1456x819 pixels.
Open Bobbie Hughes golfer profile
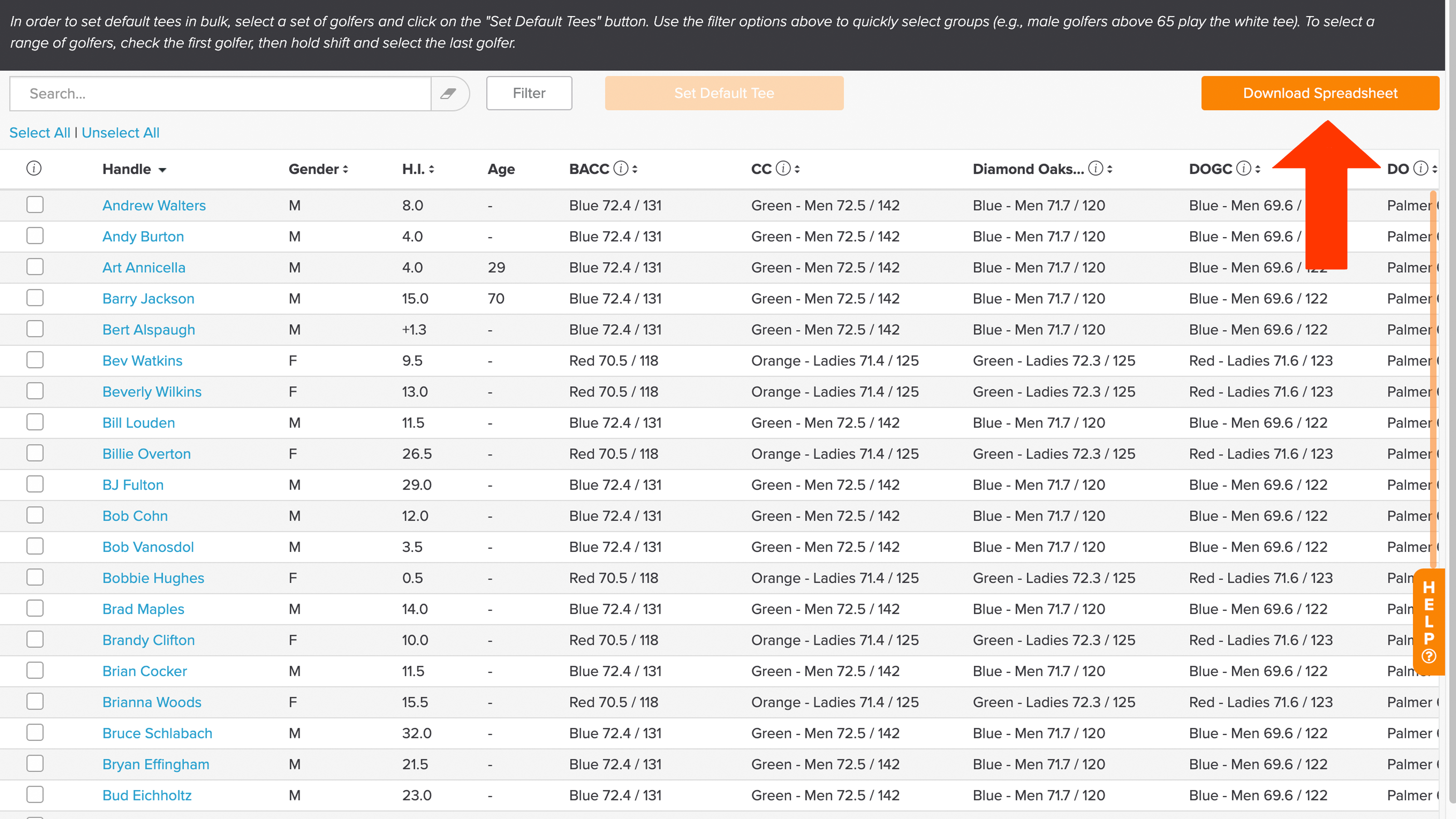point(153,578)
